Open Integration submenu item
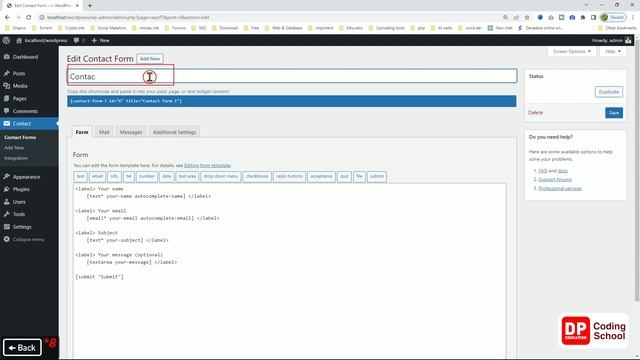The width and height of the screenshot is (640, 360). click(16, 158)
